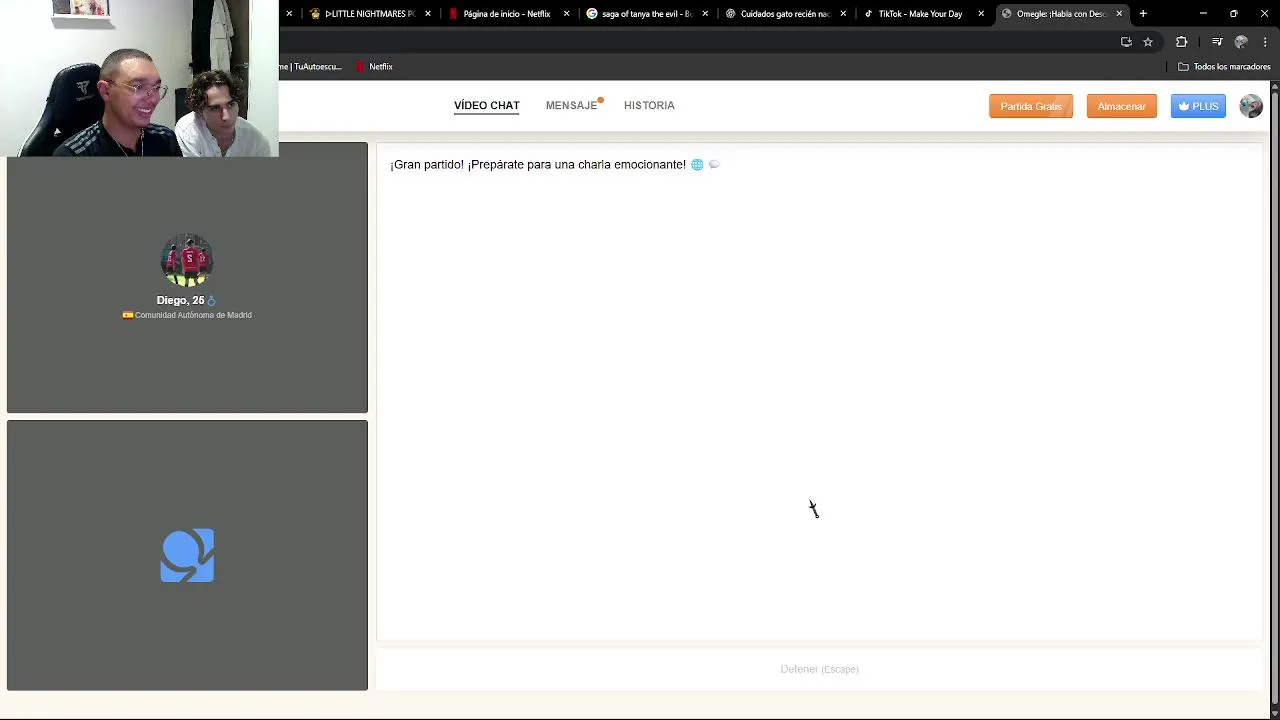Open a new browser tab
Image resolution: width=1280 pixels, height=720 pixels.
pos(1143,14)
